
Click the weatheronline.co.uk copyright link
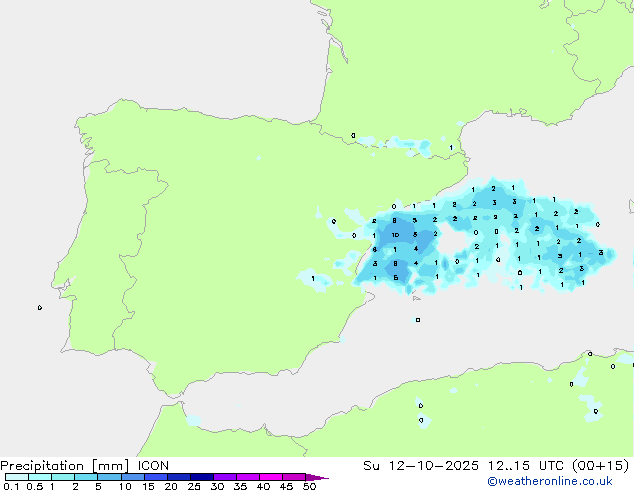coord(550,481)
